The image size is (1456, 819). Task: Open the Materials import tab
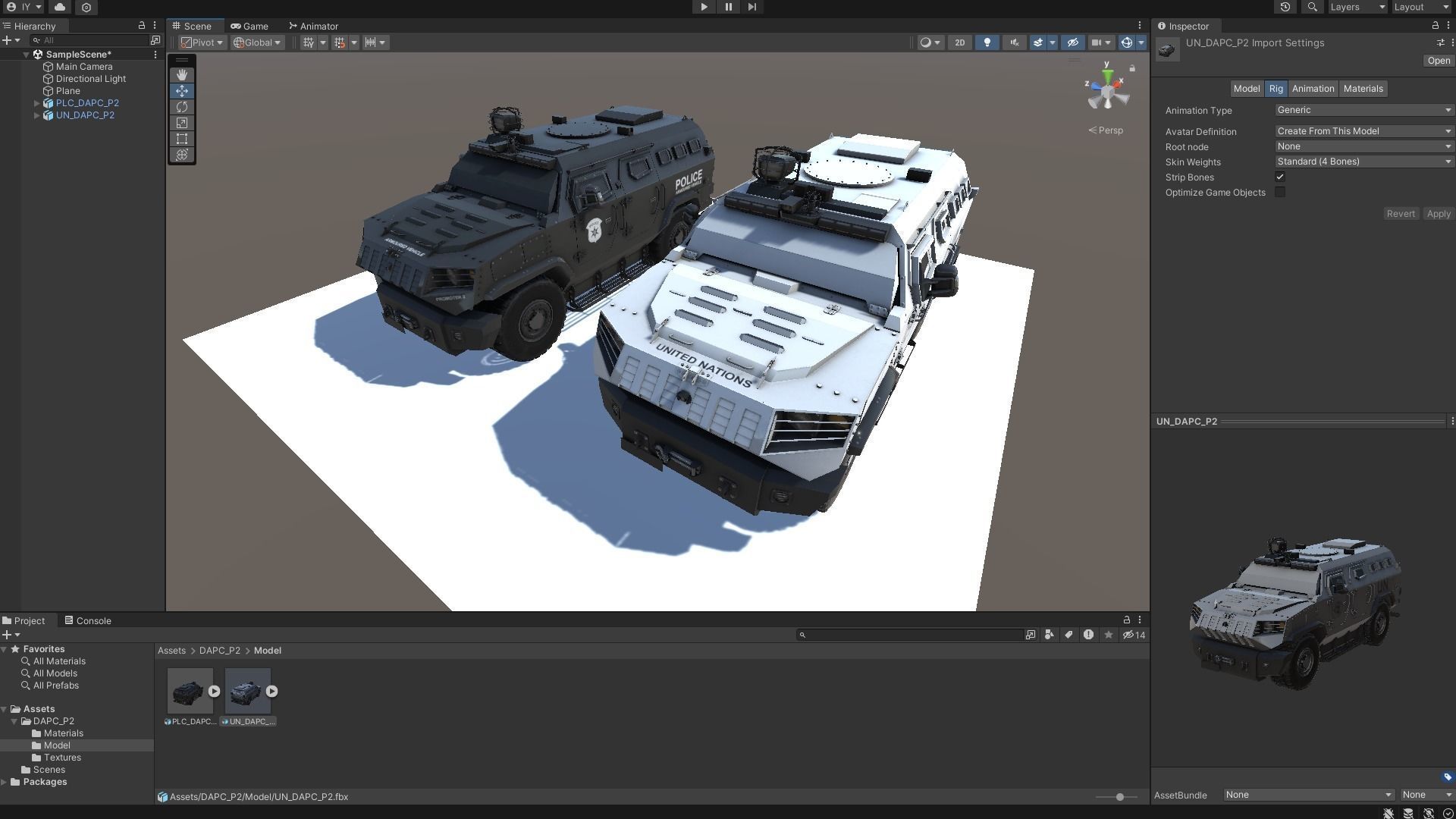(x=1363, y=89)
